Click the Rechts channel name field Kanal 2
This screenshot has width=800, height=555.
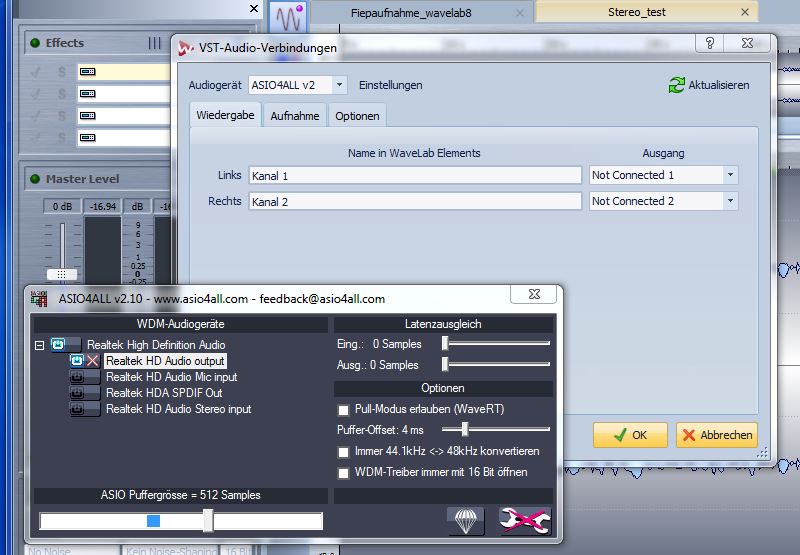414,201
